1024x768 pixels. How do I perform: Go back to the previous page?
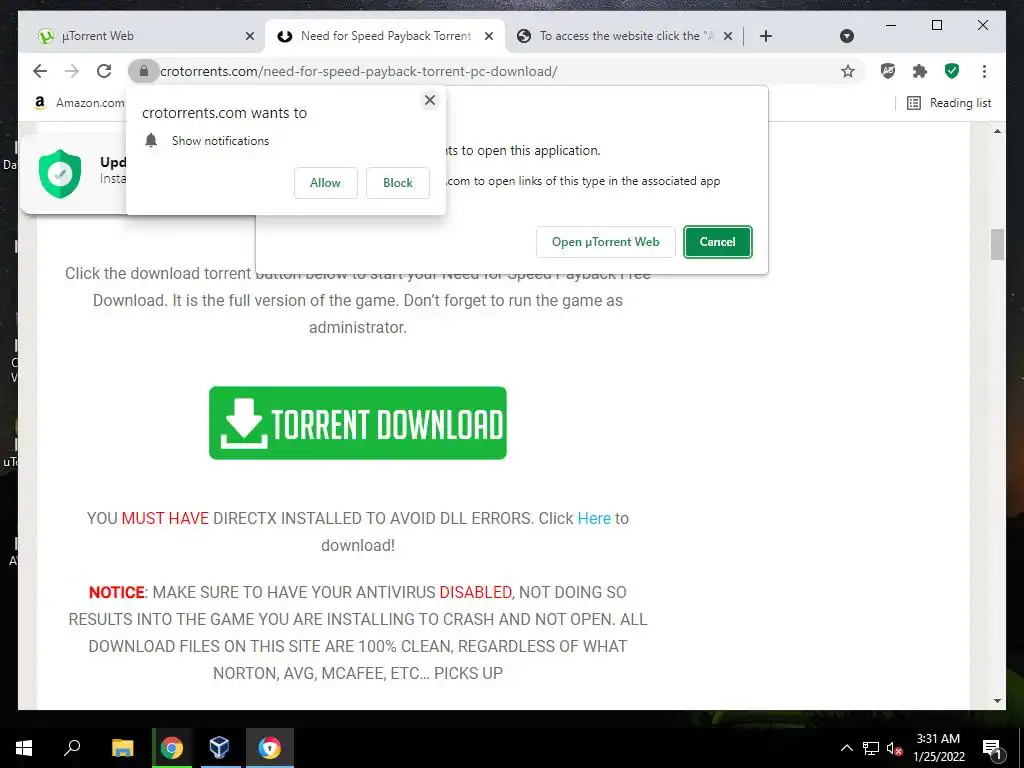click(x=40, y=71)
